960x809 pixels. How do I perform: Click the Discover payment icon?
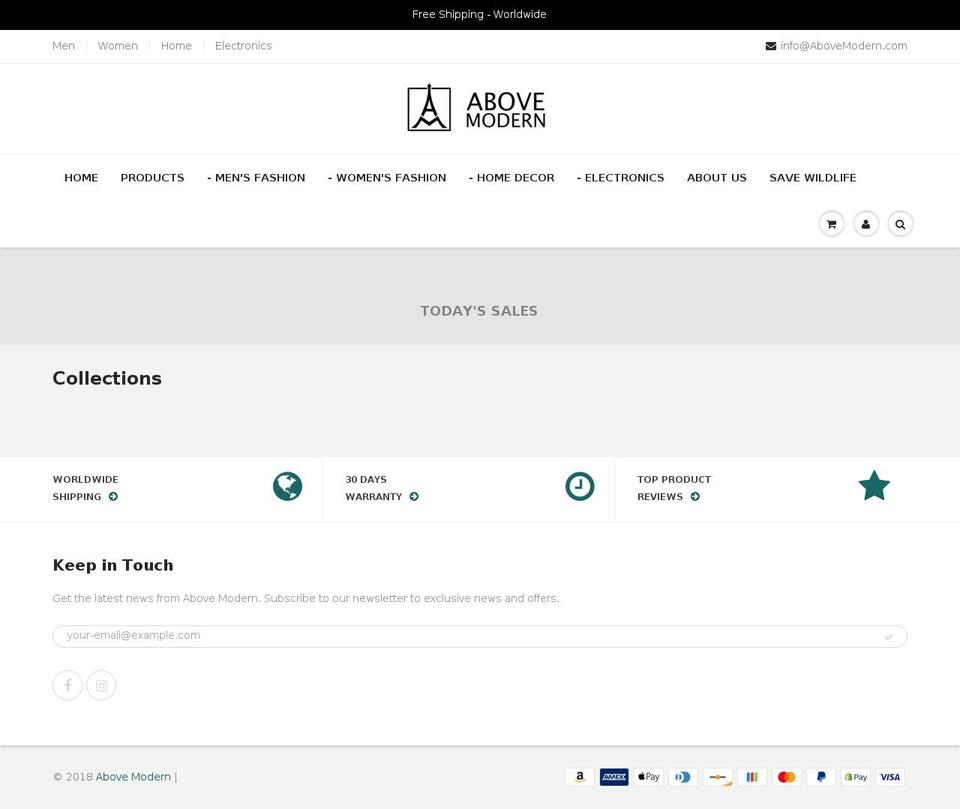pyautogui.click(x=718, y=777)
